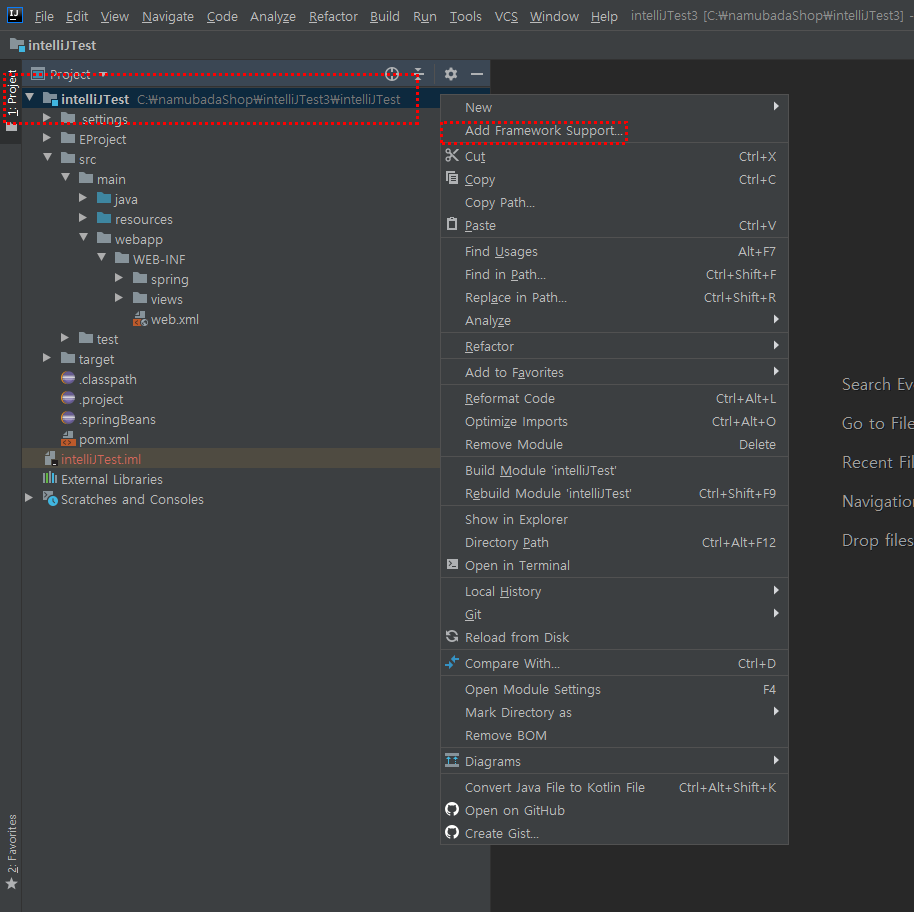This screenshot has height=912, width=914.
Task: Choose Reformat Code entry
Action: click(x=614, y=399)
